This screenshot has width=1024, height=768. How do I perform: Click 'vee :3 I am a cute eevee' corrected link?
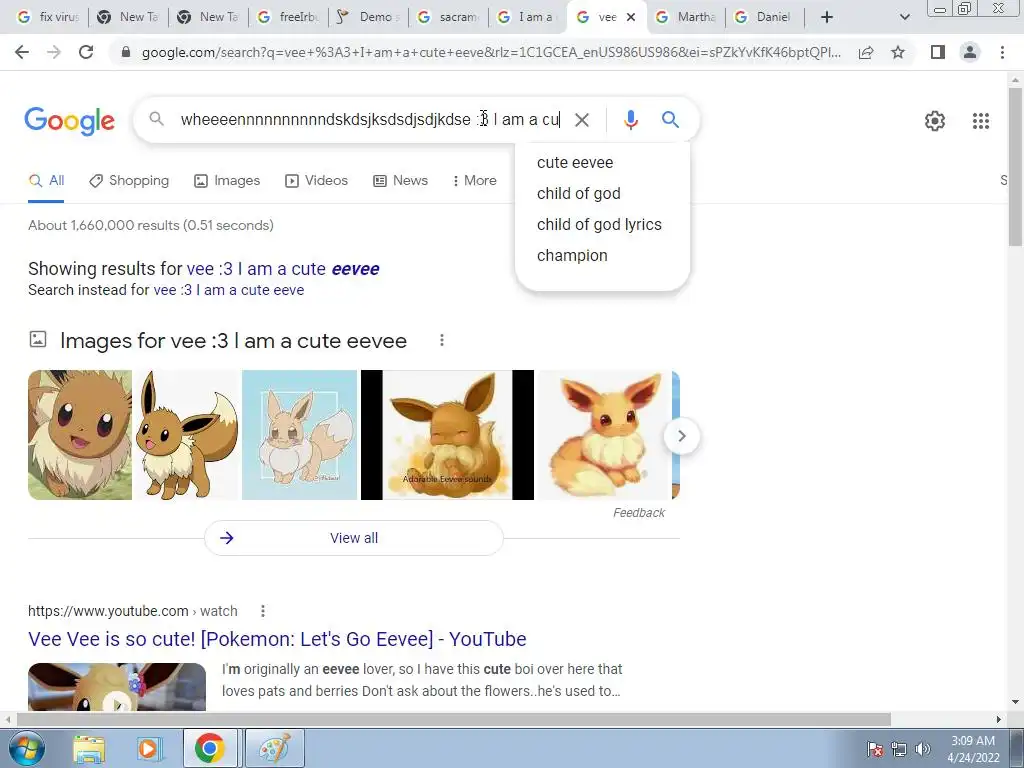point(283,269)
